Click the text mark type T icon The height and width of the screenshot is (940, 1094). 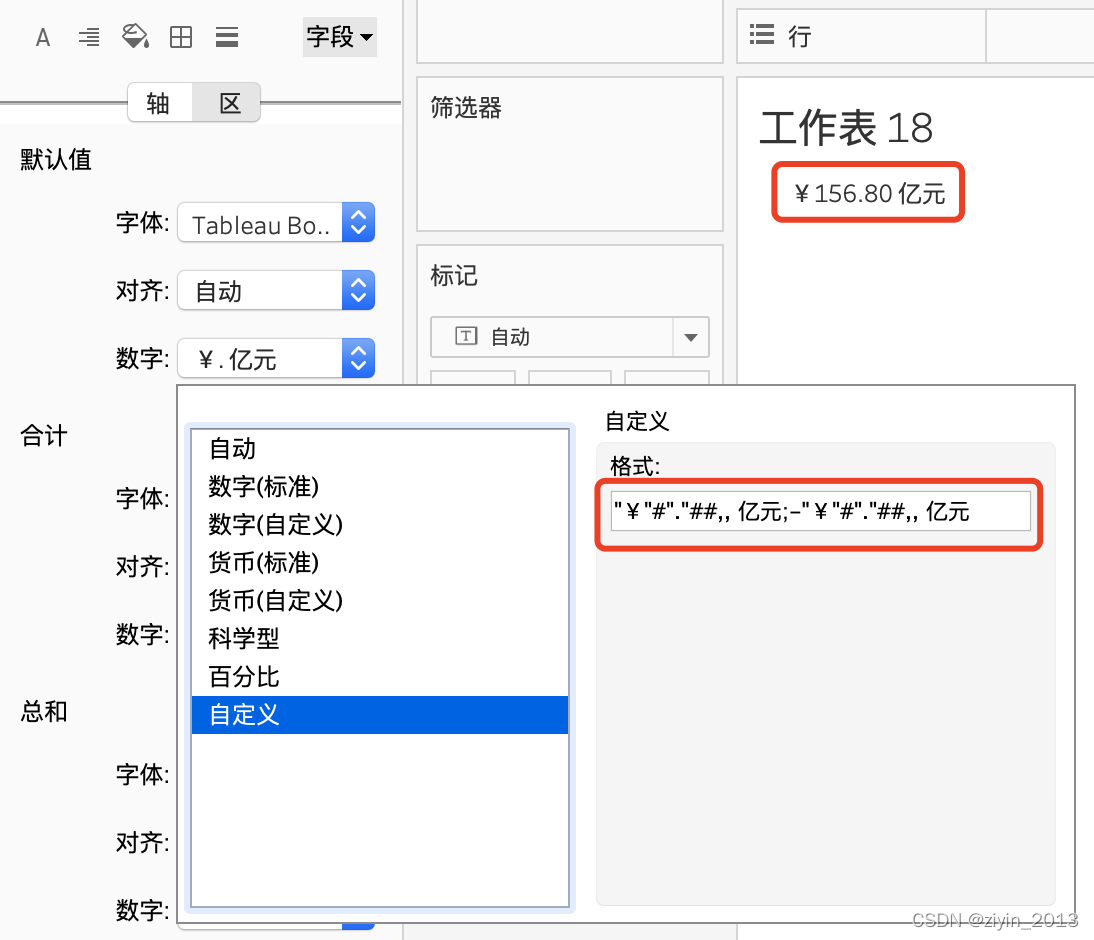pyautogui.click(x=466, y=336)
